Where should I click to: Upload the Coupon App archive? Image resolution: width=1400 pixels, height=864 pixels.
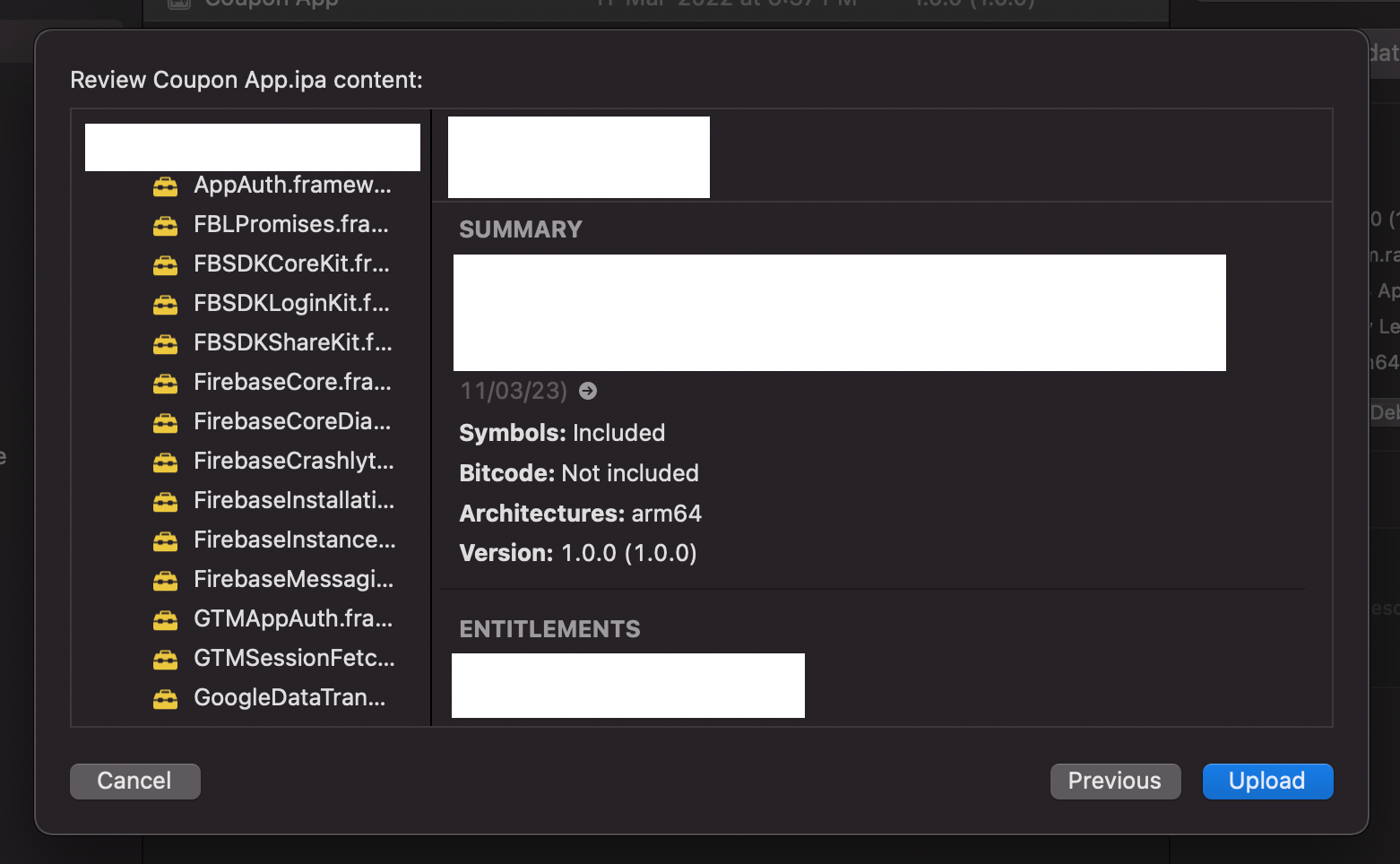(x=1267, y=781)
